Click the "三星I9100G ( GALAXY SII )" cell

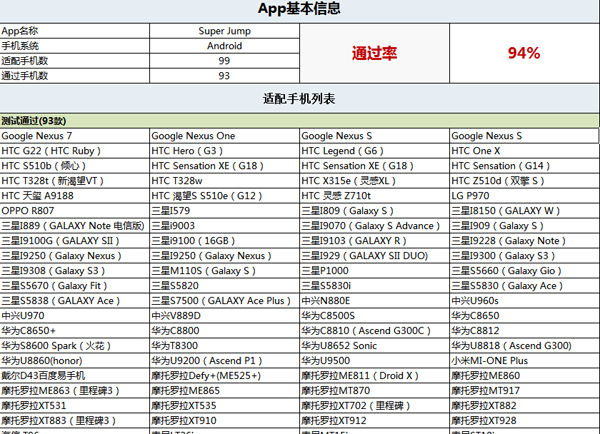click(75, 241)
